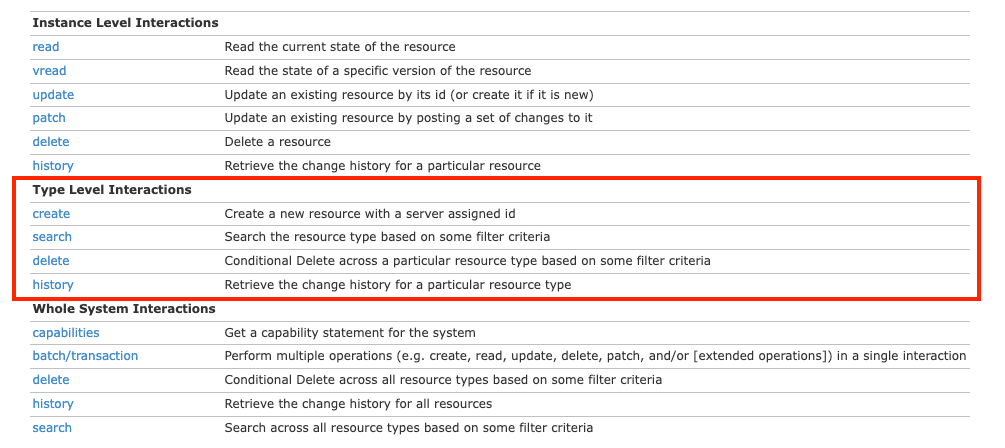Viewport: 1005px width, 448px height.
Task: Select the patch link
Action: point(49,118)
